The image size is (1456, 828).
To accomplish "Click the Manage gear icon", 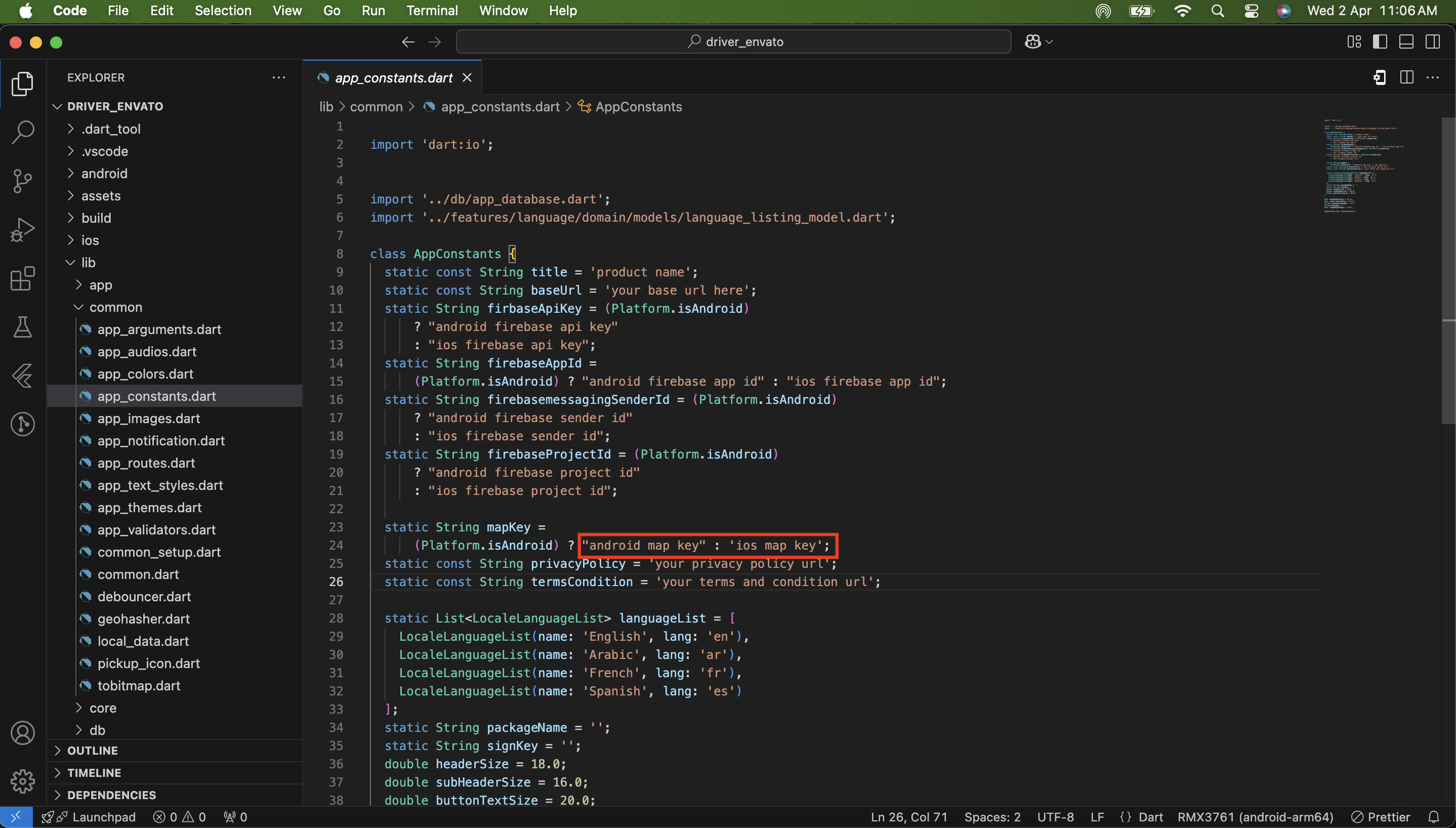I will (23, 781).
